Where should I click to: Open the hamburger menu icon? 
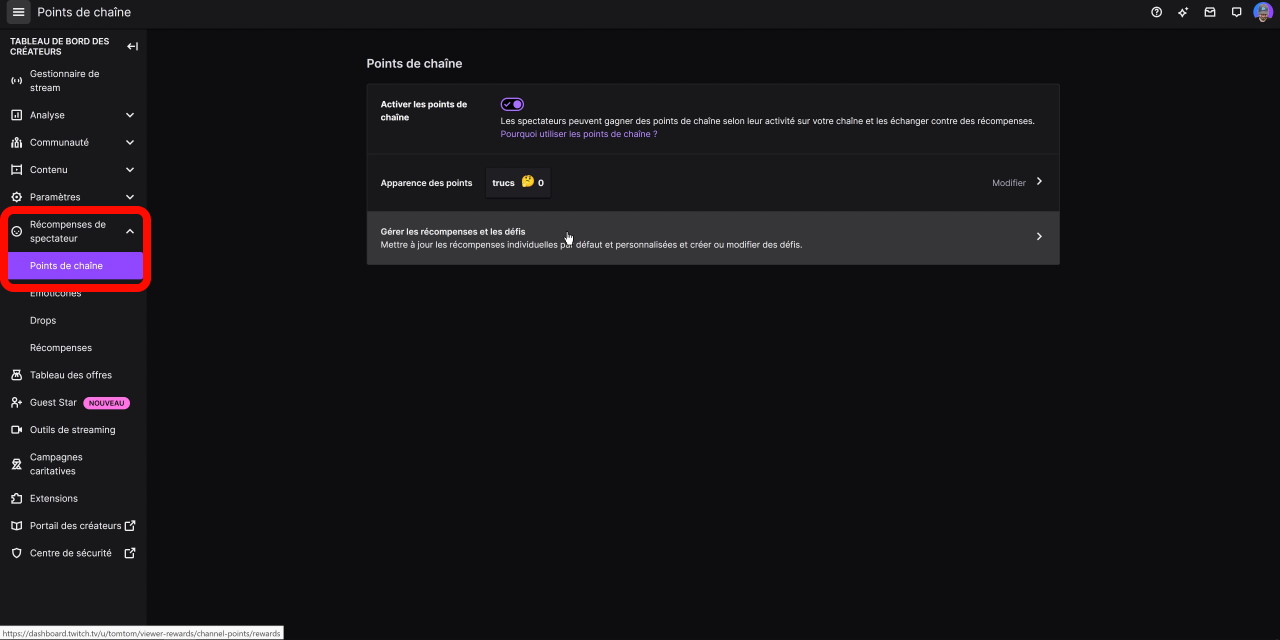point(18,12)
